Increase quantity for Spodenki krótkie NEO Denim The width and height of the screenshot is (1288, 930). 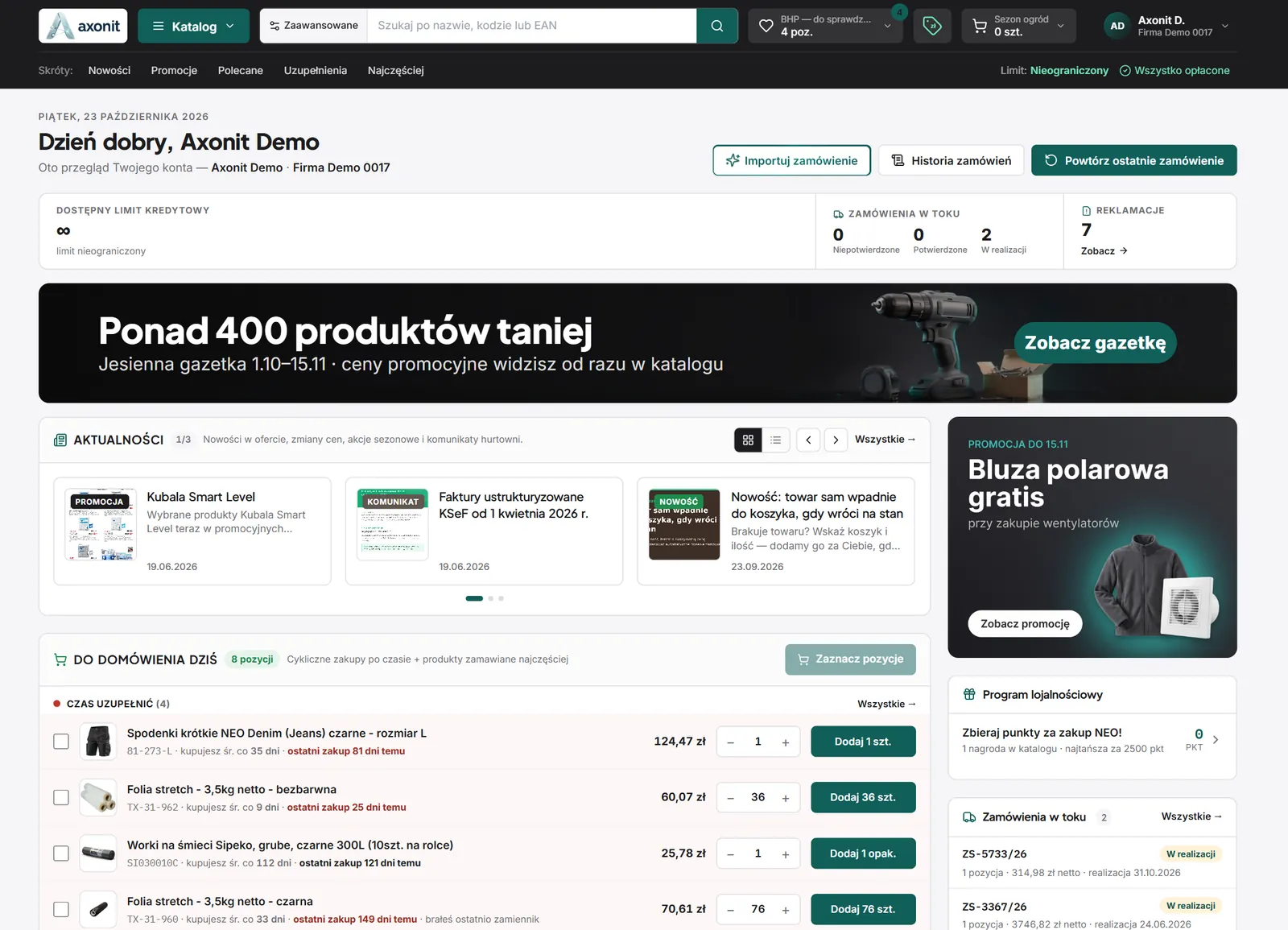point(786,742)
